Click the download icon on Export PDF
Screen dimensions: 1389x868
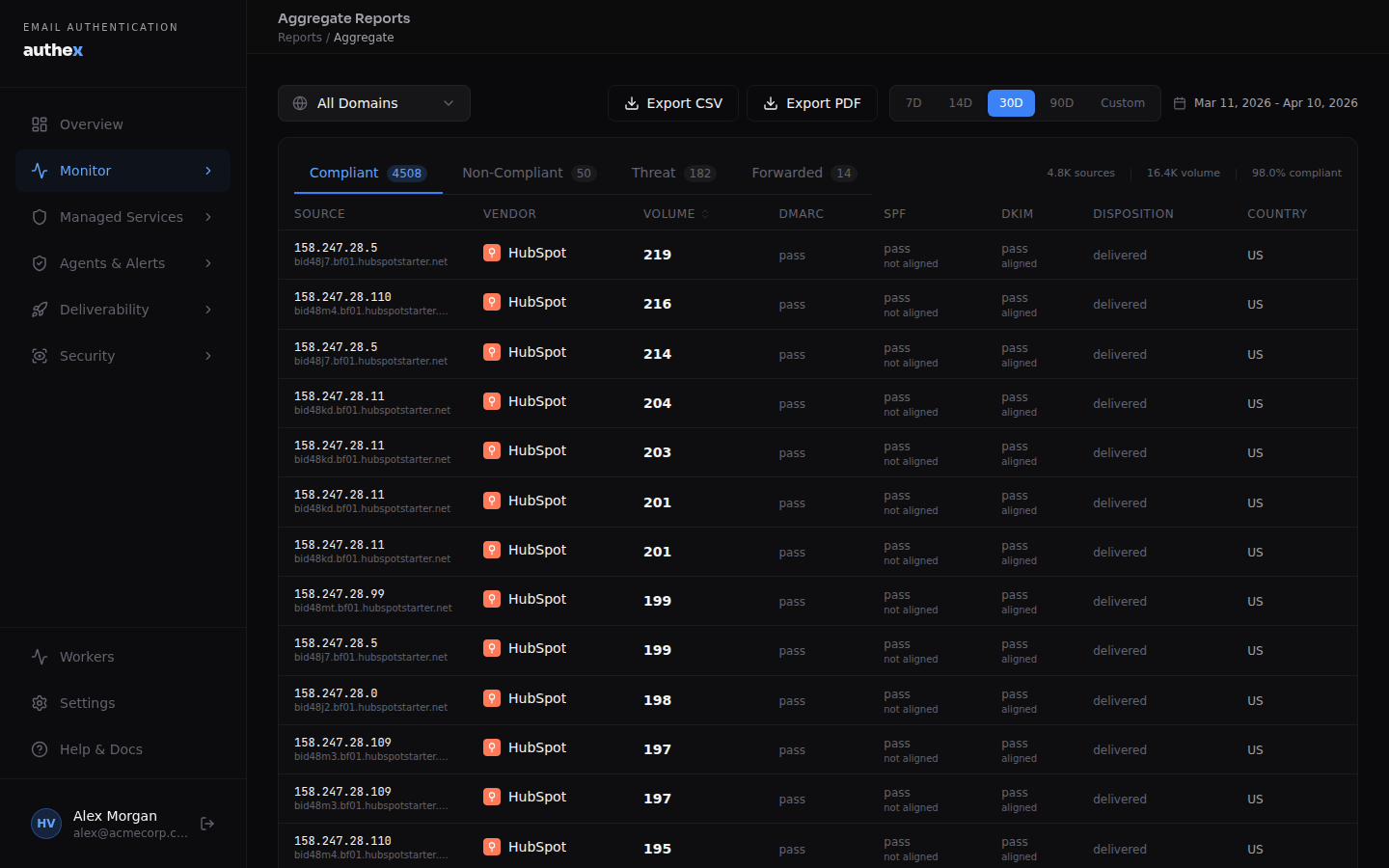point(771,103)
